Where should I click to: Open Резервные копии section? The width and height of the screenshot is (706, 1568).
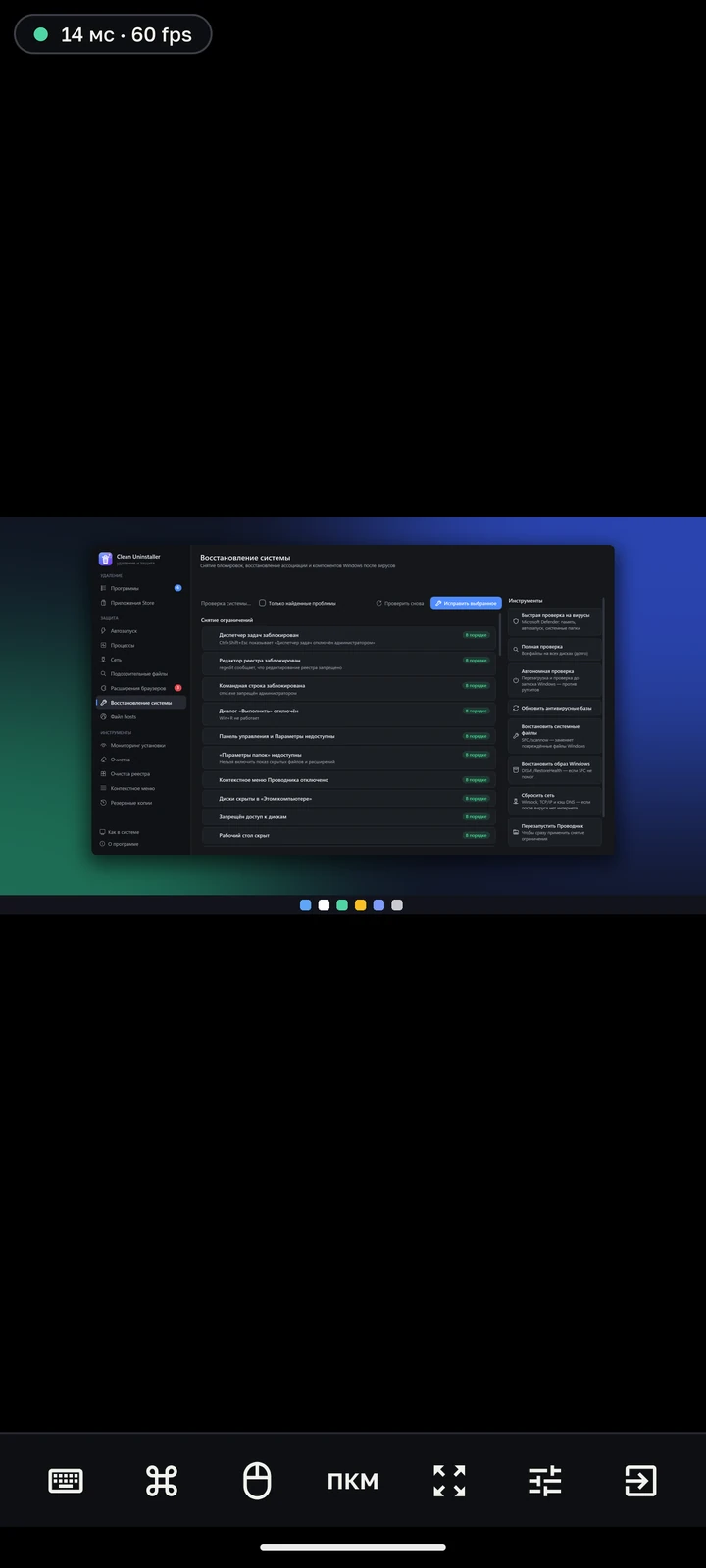140,803
